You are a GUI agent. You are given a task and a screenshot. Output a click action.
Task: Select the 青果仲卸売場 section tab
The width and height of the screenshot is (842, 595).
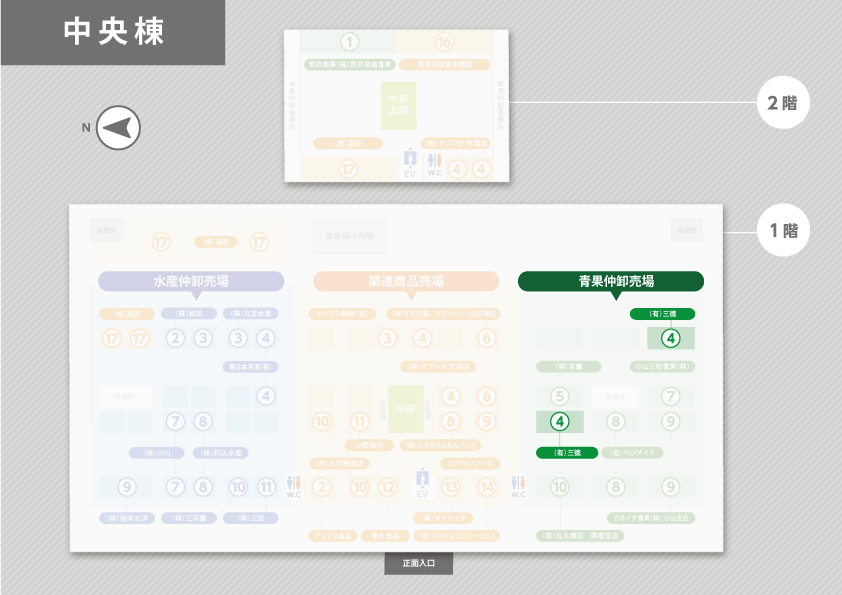[611, 281]
